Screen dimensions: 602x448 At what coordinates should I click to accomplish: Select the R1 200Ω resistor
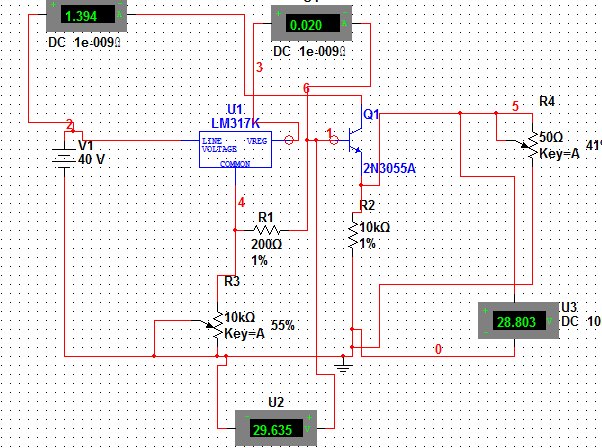[266, 230]
